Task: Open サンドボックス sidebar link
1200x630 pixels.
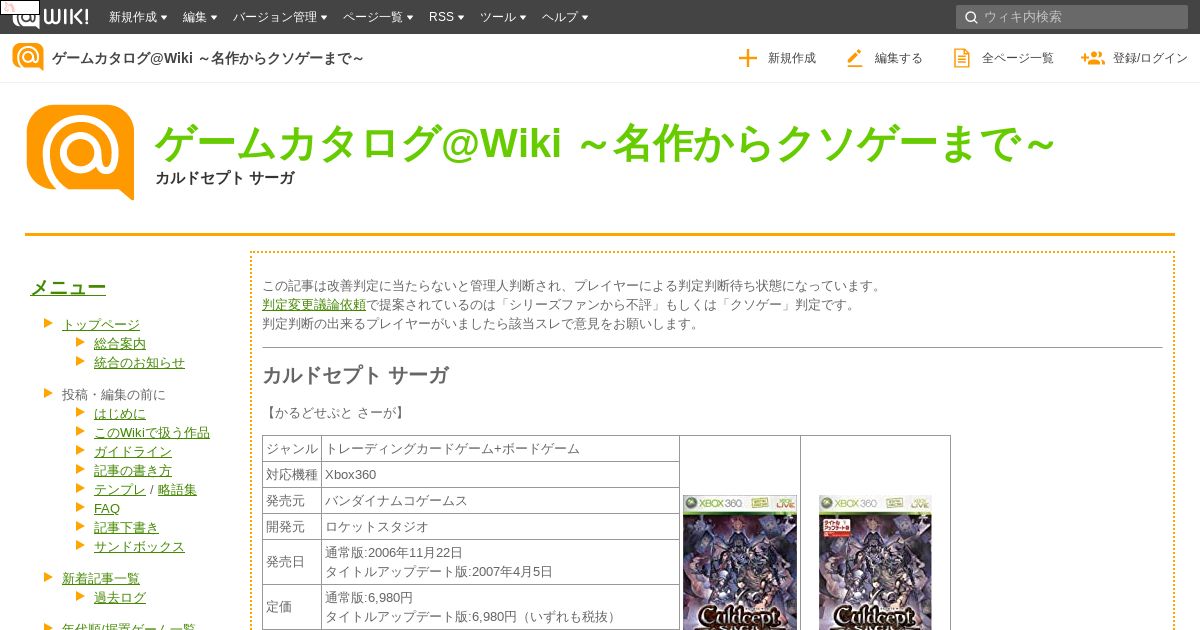Action: (x=139, y=546)
